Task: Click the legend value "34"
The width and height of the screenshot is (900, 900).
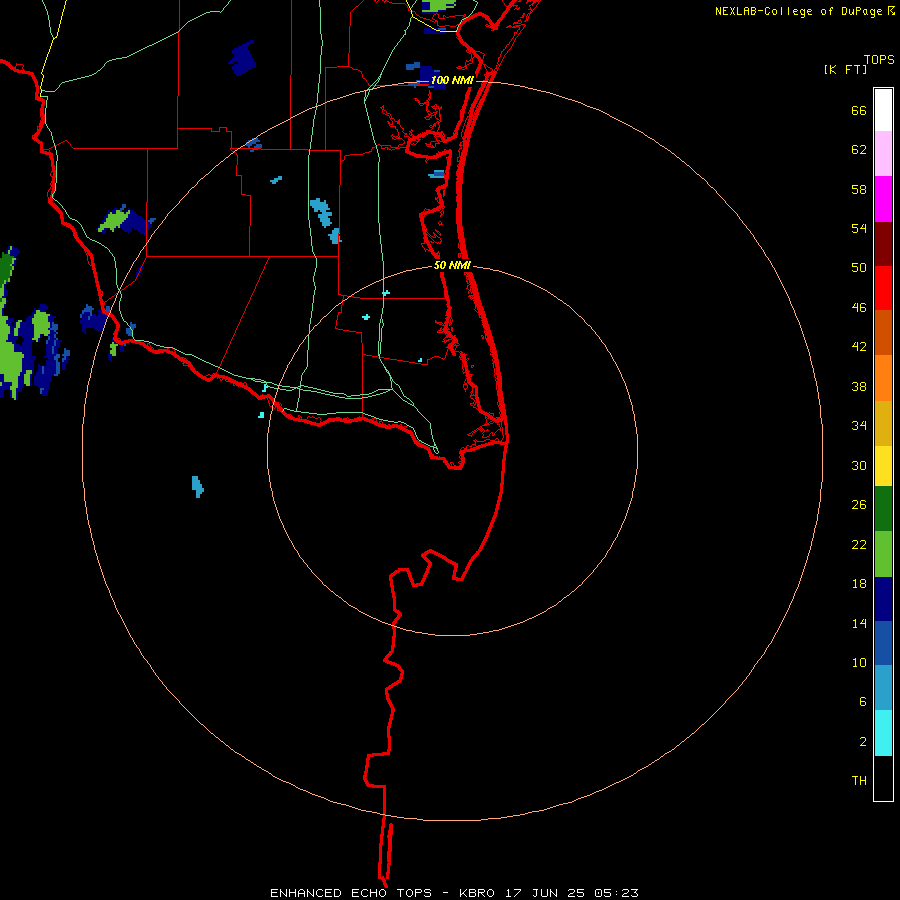Action: pyautogui.click(x=859, y=426)
